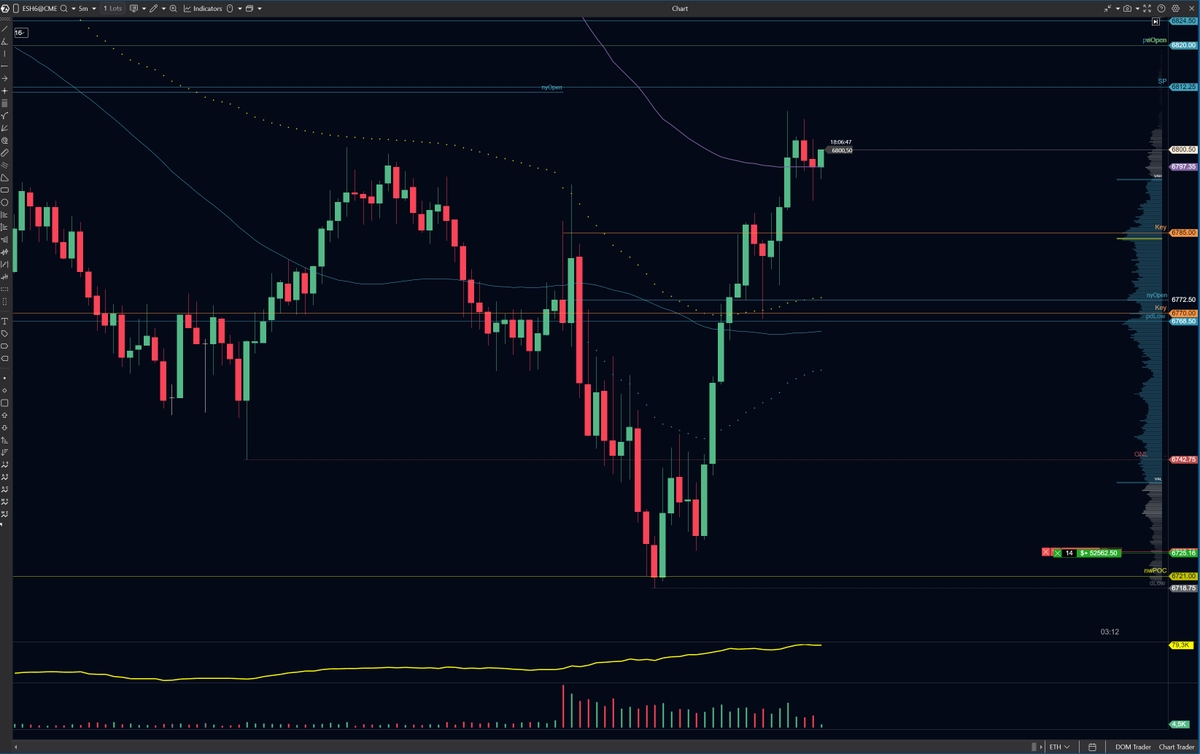1200x754 pixels.
Task: Select the text T annotation tool
Action: coord(5,321)
